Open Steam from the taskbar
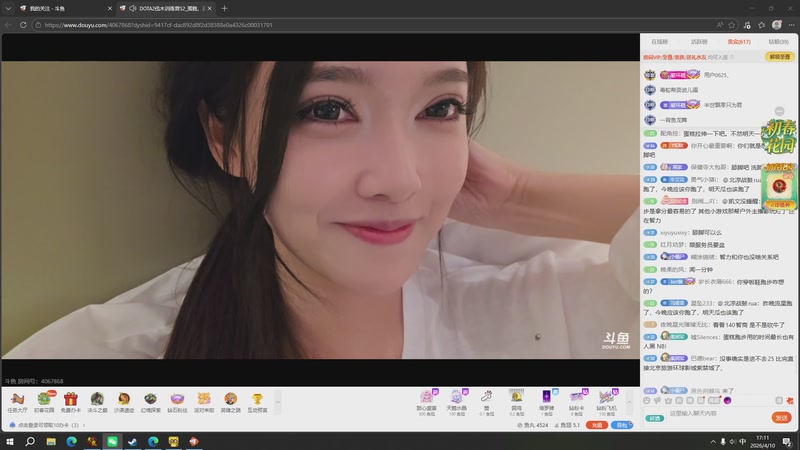The image size is (800, 450). point(133,441)
